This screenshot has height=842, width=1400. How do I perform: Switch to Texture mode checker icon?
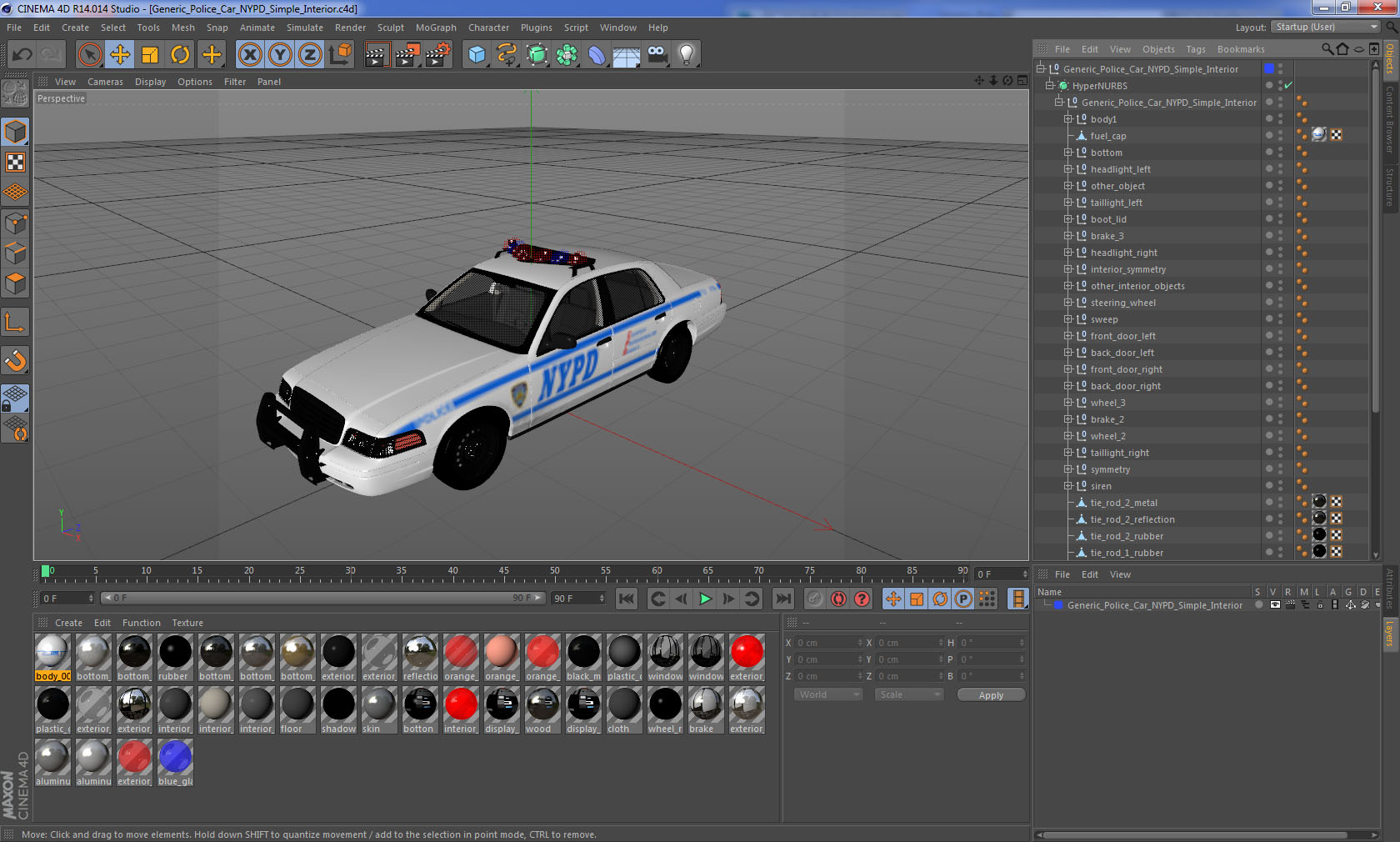[15, 162]
